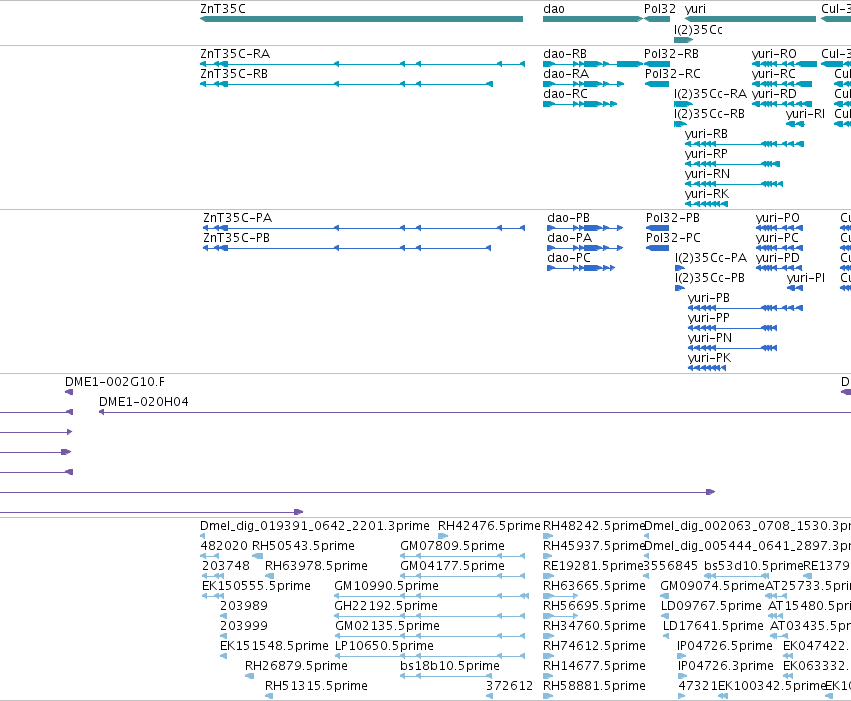Click RH51315.5prime feature
This screenshot has height=701, width=851.
pyautogui.click(x=269, y=697)
